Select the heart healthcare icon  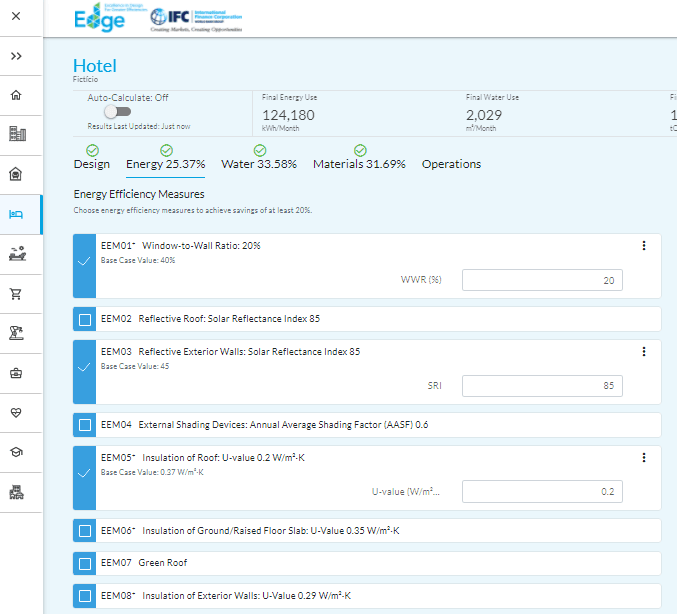coord(16,412)
